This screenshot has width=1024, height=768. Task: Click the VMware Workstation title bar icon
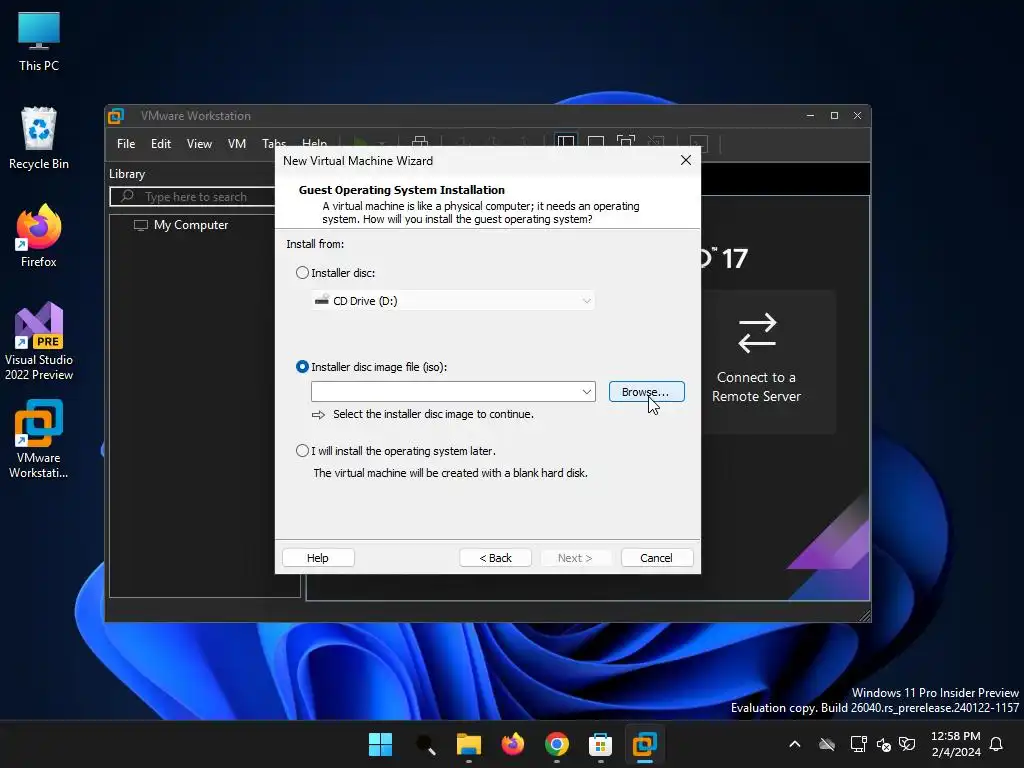[116, 116]
